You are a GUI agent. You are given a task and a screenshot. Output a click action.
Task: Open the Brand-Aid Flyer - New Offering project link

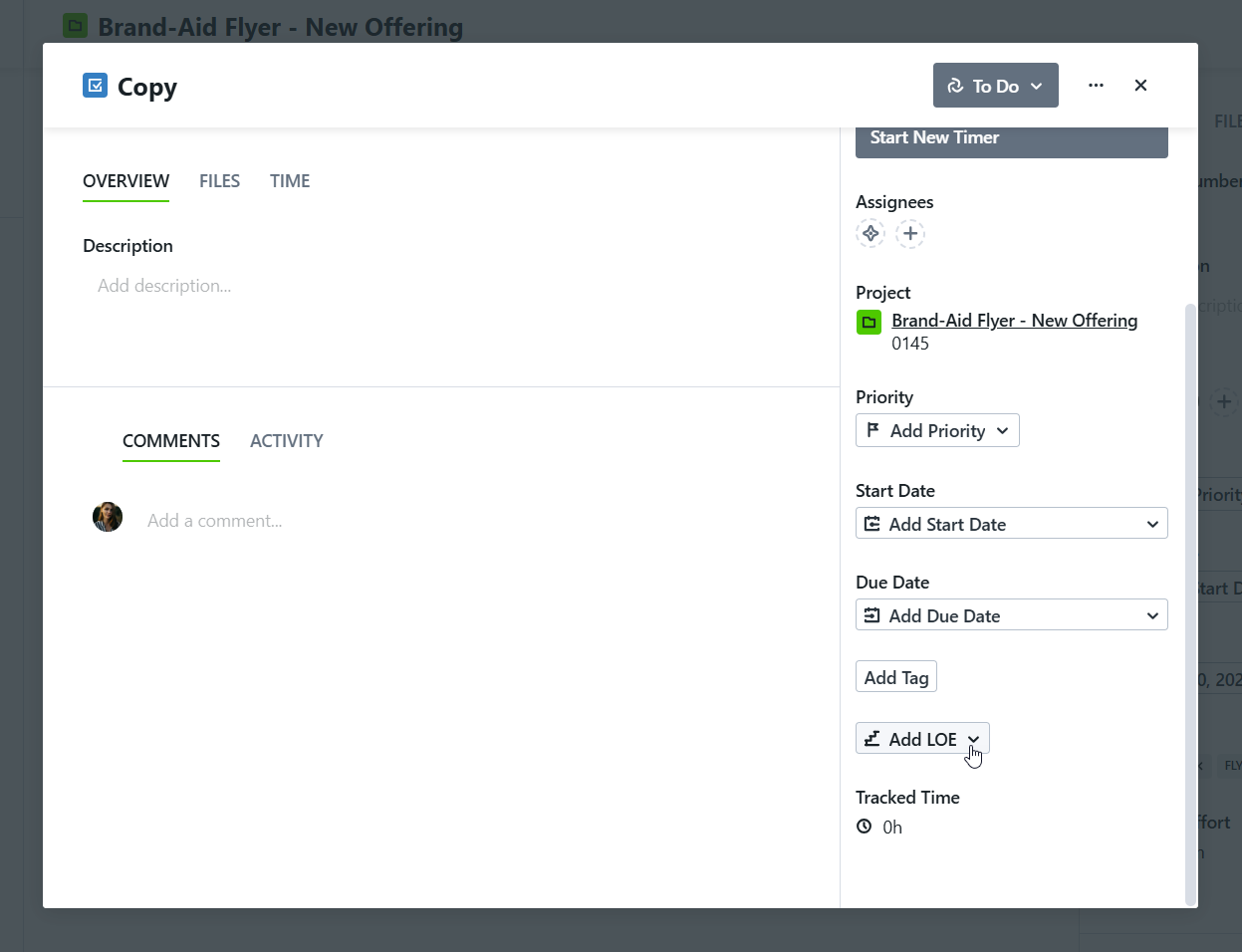(1014, 321)
